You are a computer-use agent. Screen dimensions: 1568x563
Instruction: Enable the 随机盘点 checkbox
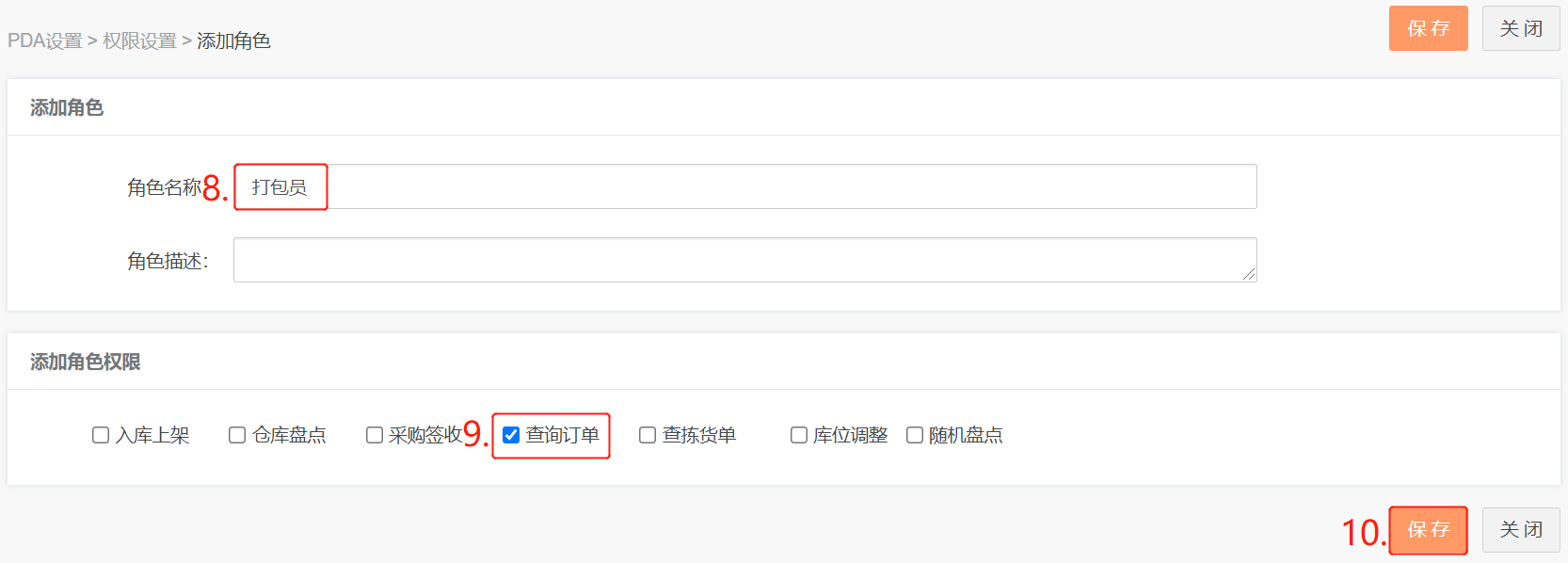915,435
